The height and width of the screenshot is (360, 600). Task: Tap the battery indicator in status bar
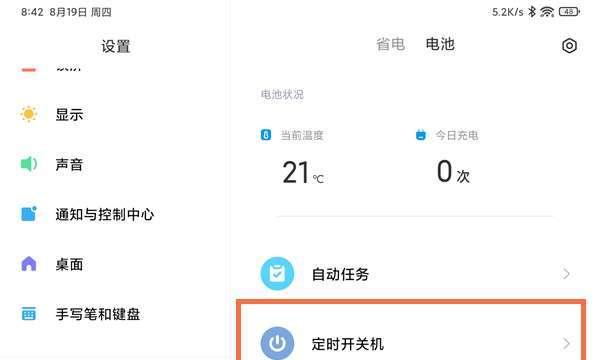pyautogui.click(x=569, y=12)
